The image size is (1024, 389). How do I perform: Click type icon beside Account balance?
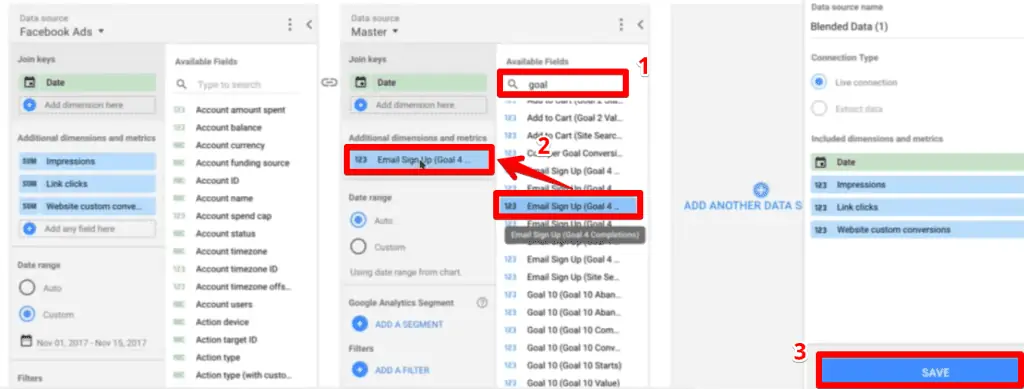(x=179, y=127)
